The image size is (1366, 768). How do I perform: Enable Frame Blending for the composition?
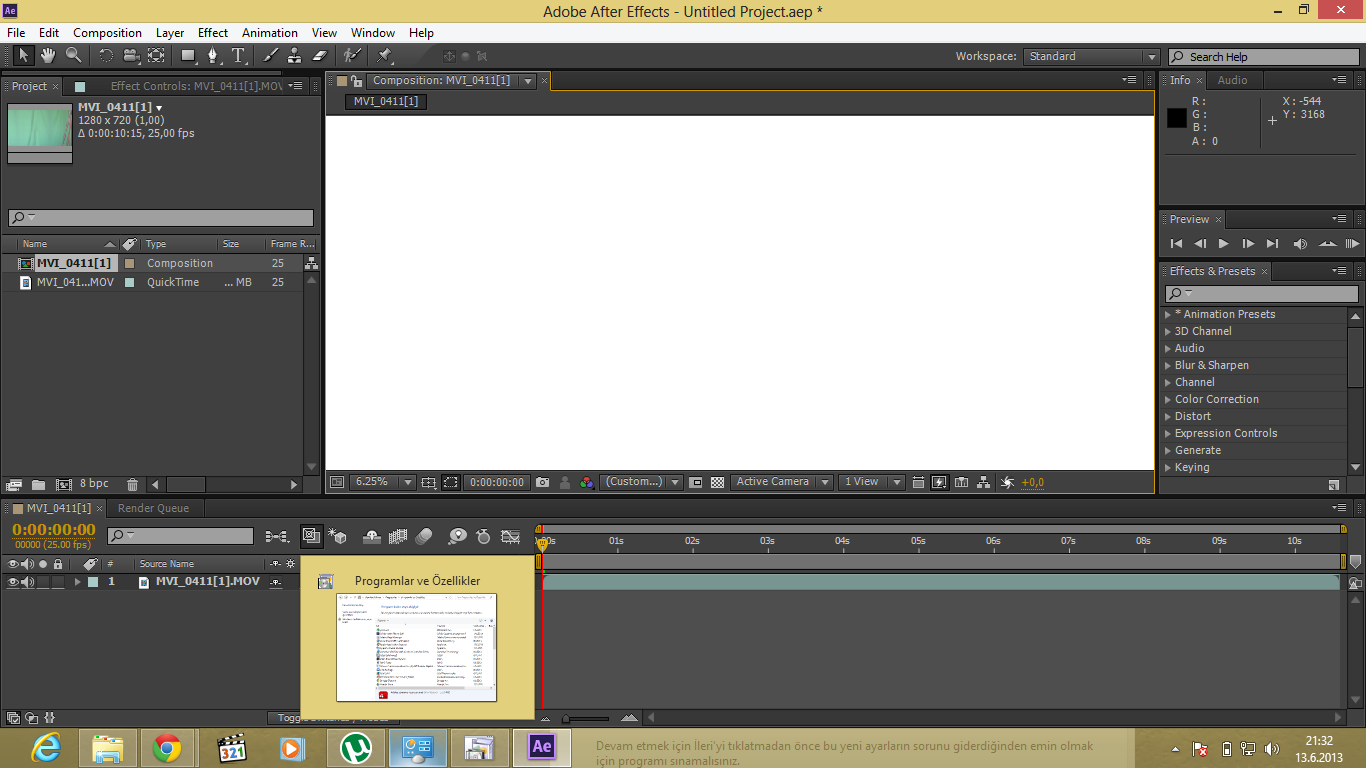click(x=398, y=537)
